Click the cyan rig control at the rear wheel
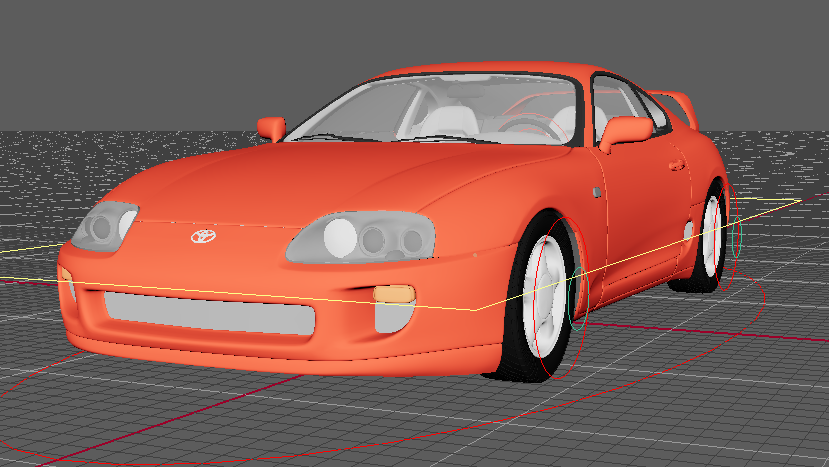The image size is (829, 467). tap(737, 236)
